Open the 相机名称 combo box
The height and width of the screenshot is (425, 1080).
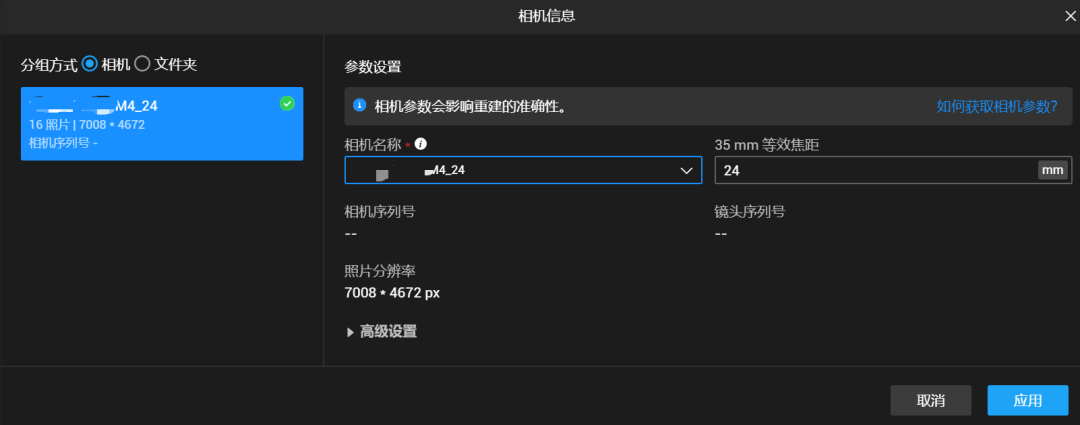pos(523,170)
